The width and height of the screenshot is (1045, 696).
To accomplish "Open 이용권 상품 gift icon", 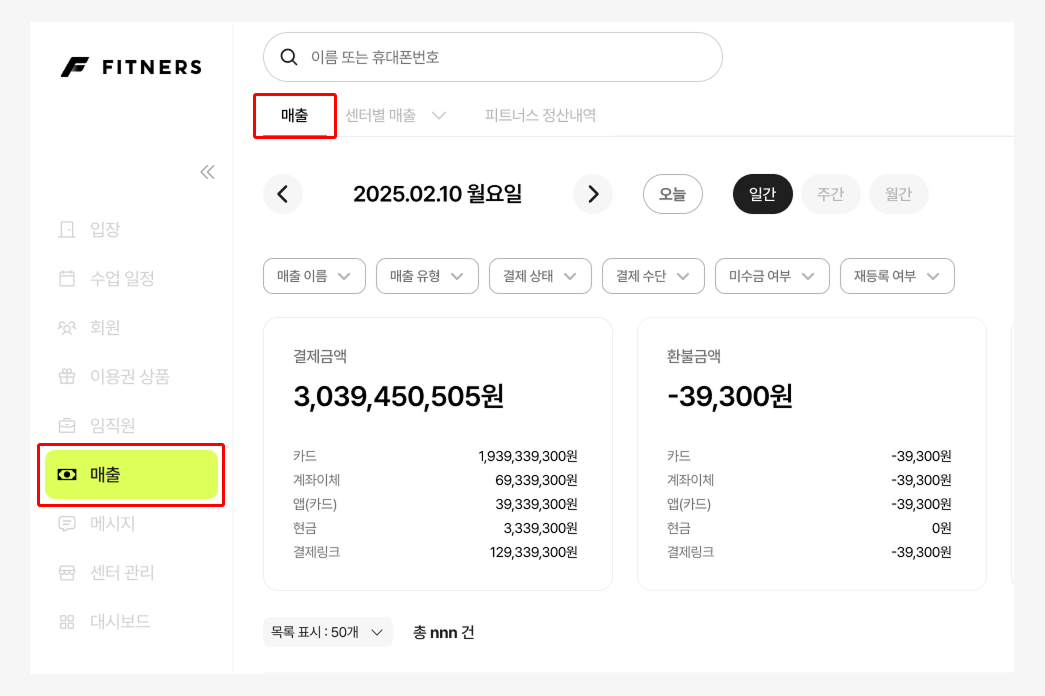I will click(x=67, y=376).
